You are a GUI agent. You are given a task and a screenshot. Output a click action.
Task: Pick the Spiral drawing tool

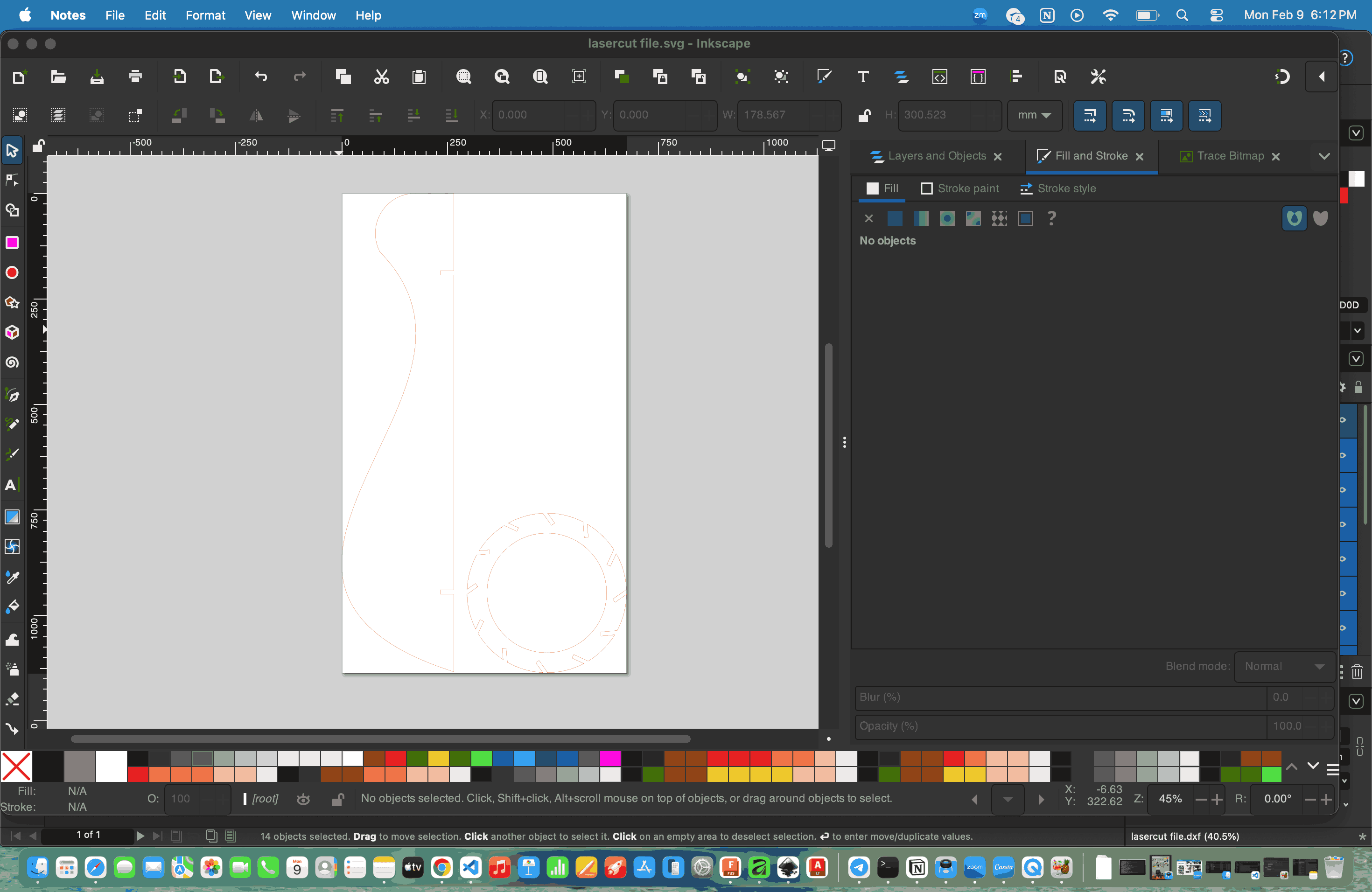(12, 362)
